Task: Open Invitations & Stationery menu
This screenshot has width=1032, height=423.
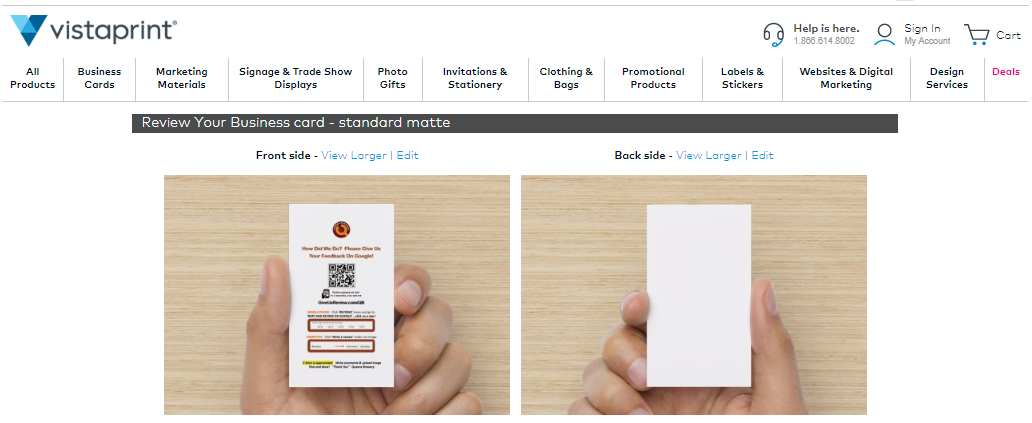Action: 475,78
